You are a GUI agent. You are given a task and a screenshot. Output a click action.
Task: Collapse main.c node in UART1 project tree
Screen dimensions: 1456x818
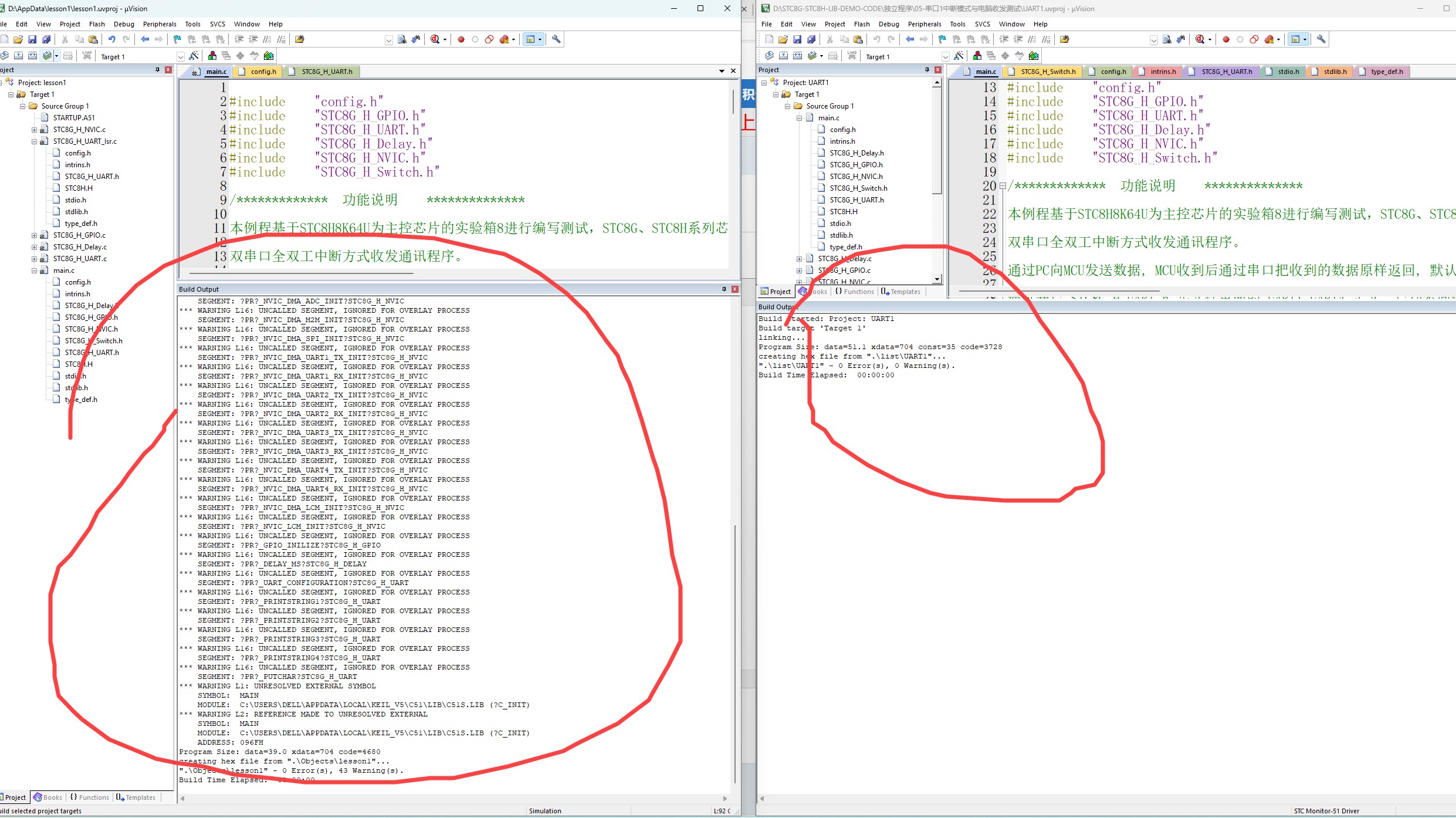[x=799, y=118]
